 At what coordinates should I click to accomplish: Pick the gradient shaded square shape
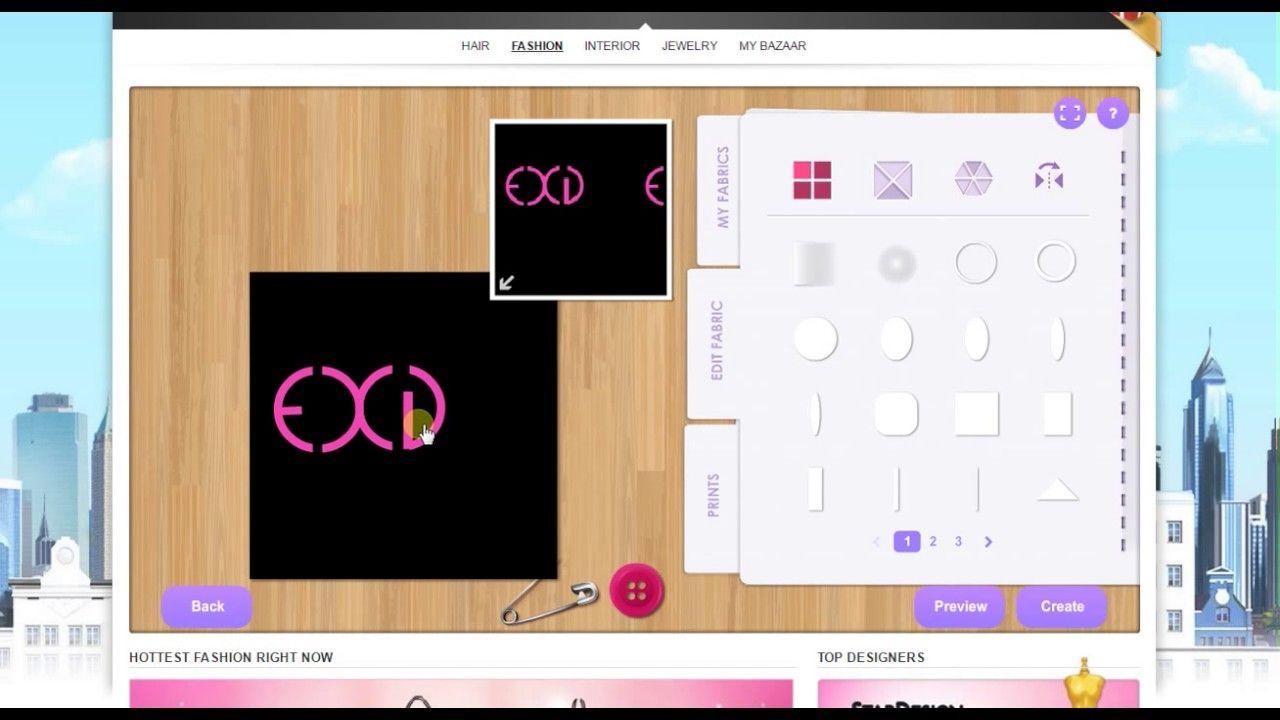[x=814, y=264]
